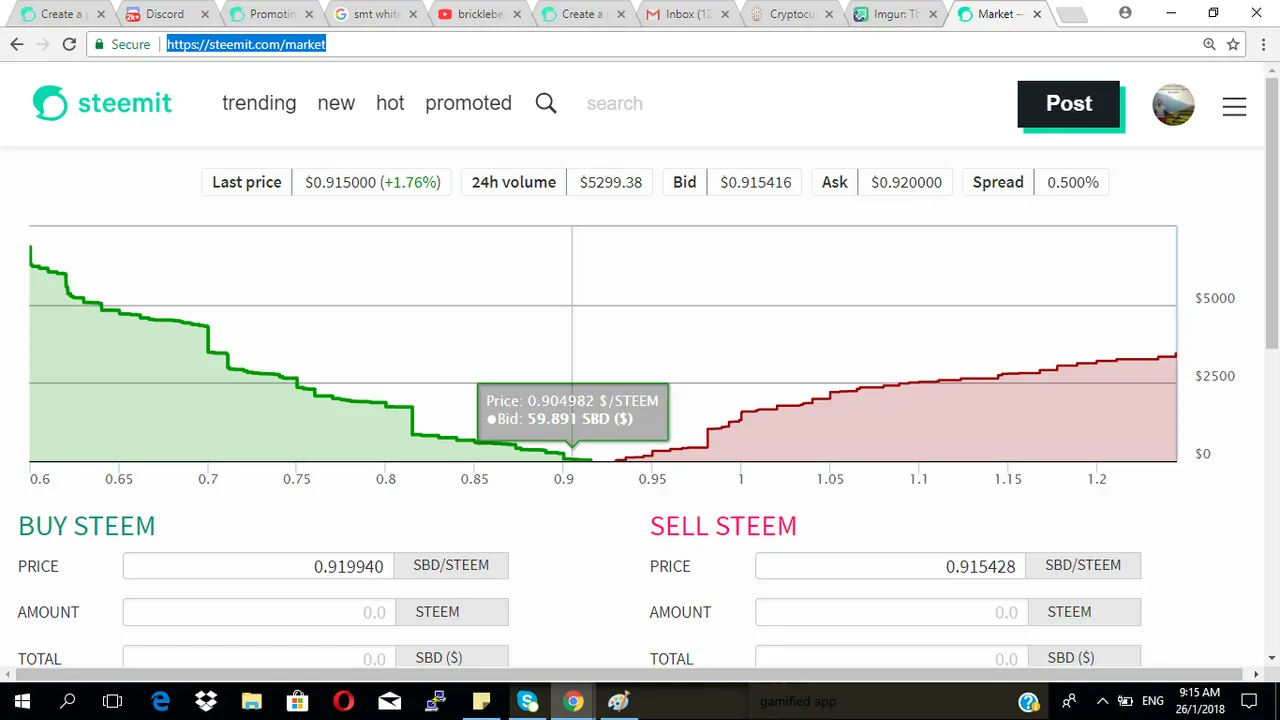This screenshot has width=1280, height=720.
Task: Go to the new posts link
Action: pyautogui.click(x=336, y=103)
